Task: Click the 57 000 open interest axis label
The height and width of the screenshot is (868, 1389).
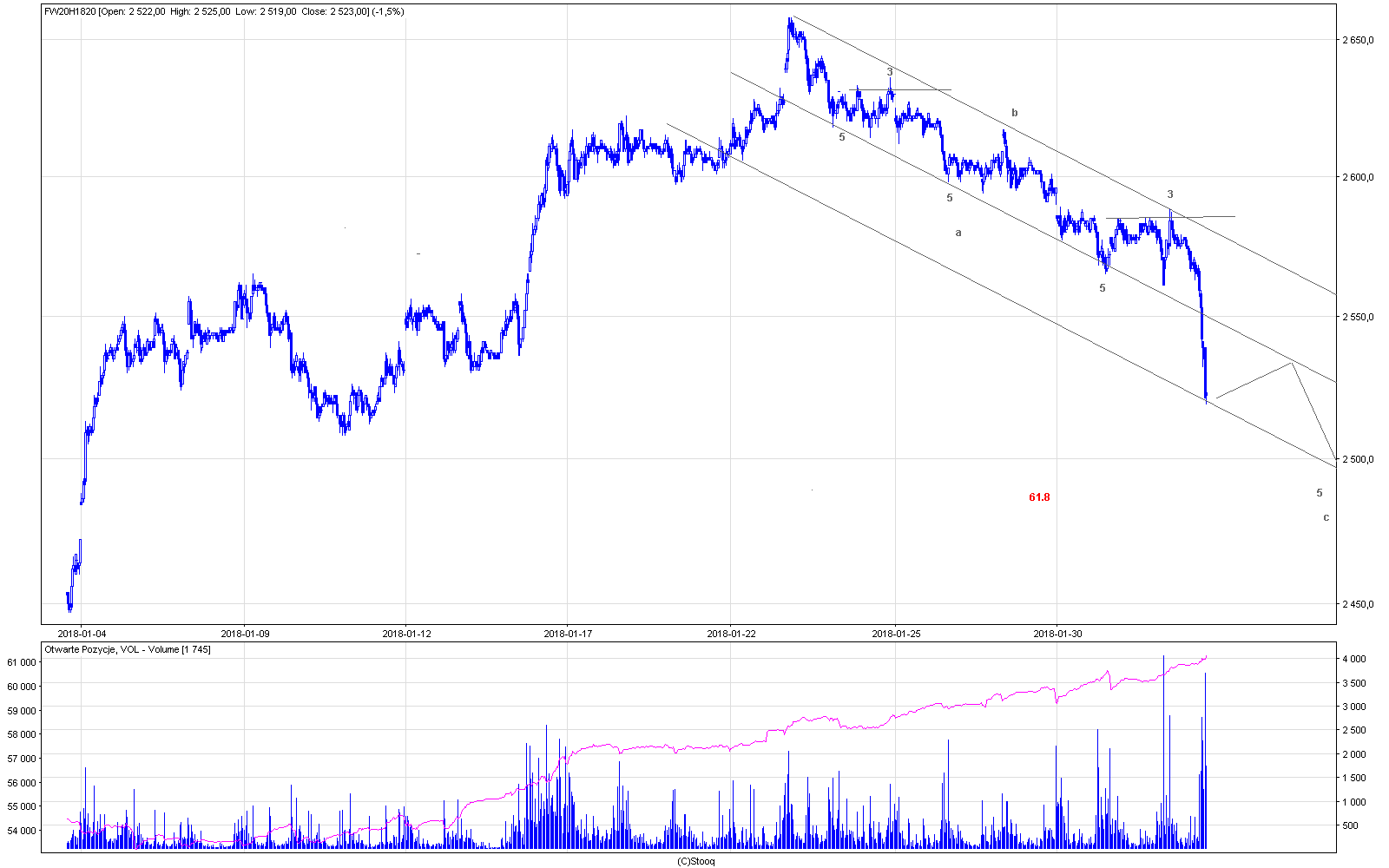Action: [22, 759]
